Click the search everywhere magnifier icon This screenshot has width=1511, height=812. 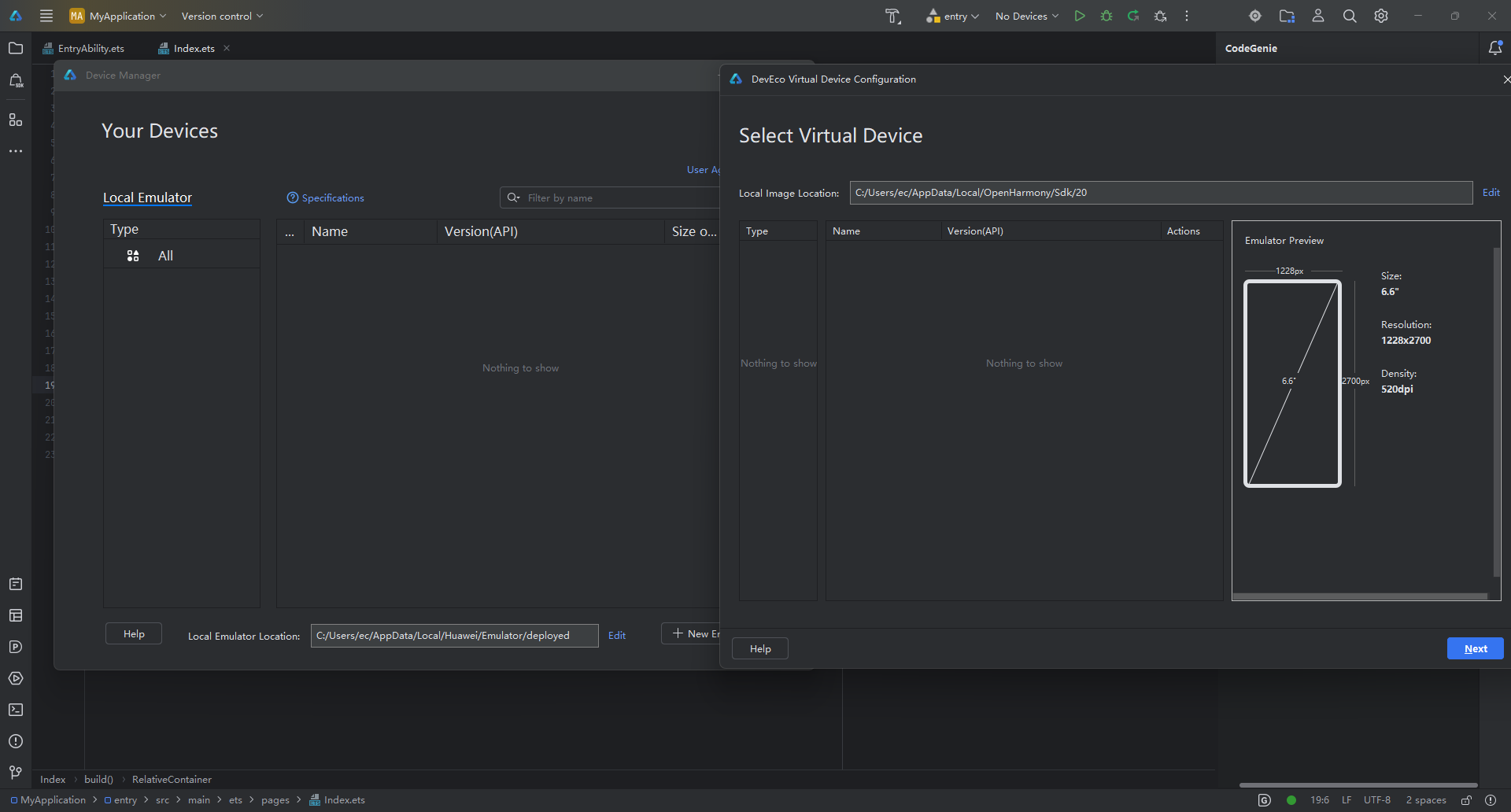pyautogui.click(x=1350, y=16)
